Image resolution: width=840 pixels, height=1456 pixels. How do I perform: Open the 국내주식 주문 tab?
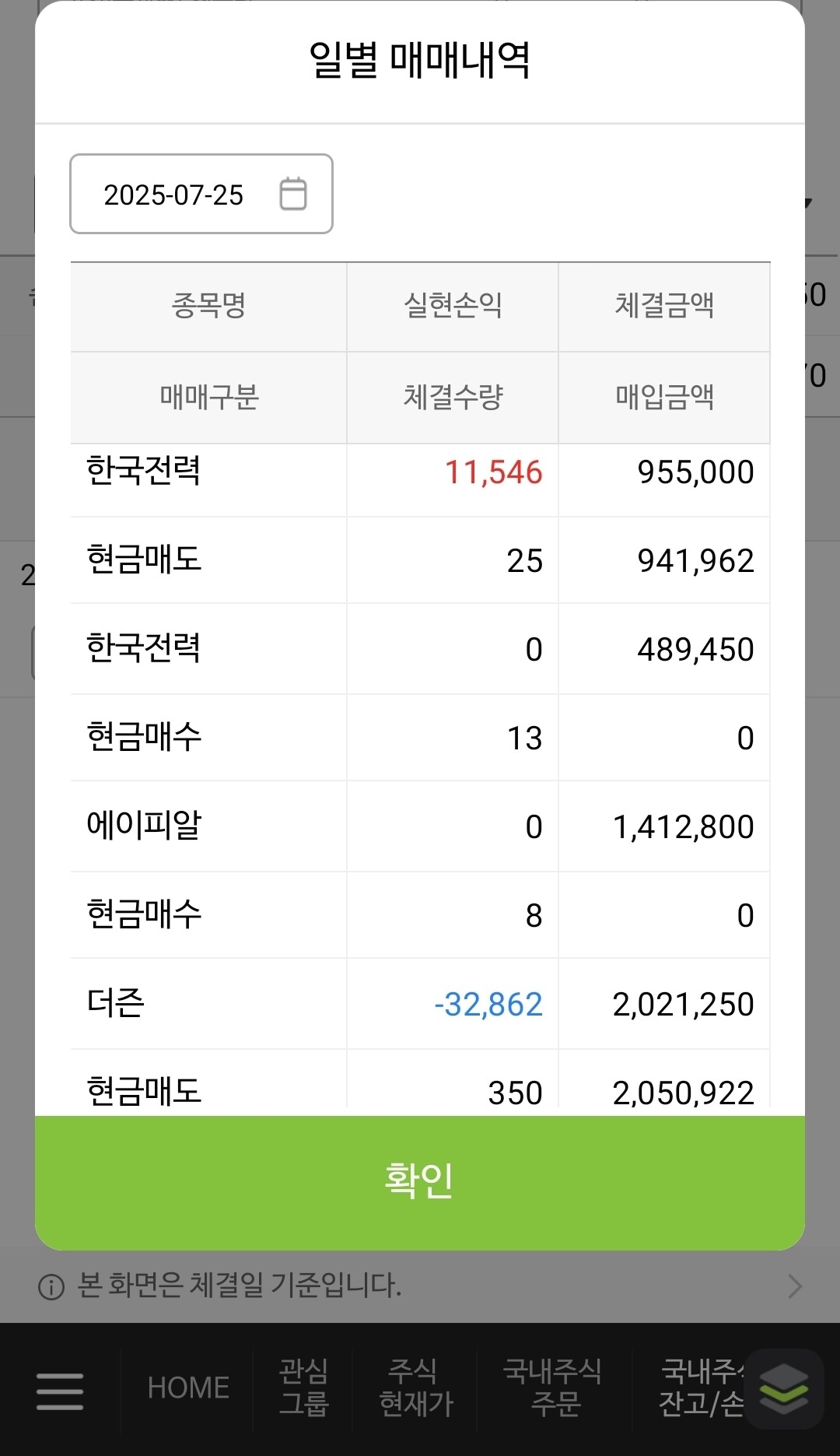(553, 1388)
